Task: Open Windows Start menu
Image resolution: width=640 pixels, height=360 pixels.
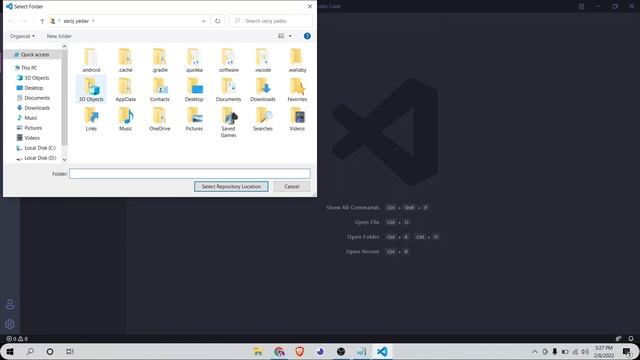Action: click(10, 351)
